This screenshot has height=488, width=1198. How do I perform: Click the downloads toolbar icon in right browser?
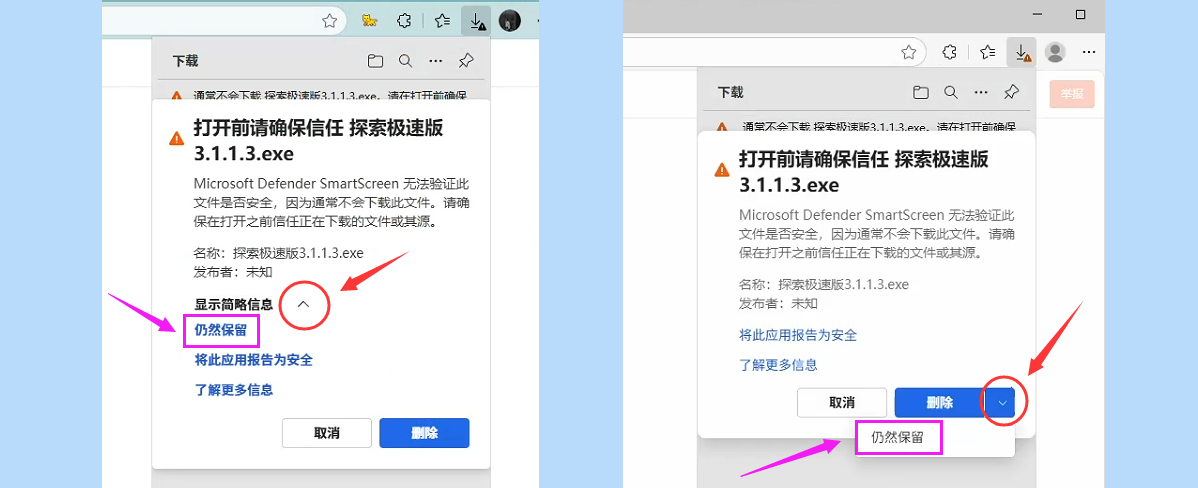(1021, 51)
